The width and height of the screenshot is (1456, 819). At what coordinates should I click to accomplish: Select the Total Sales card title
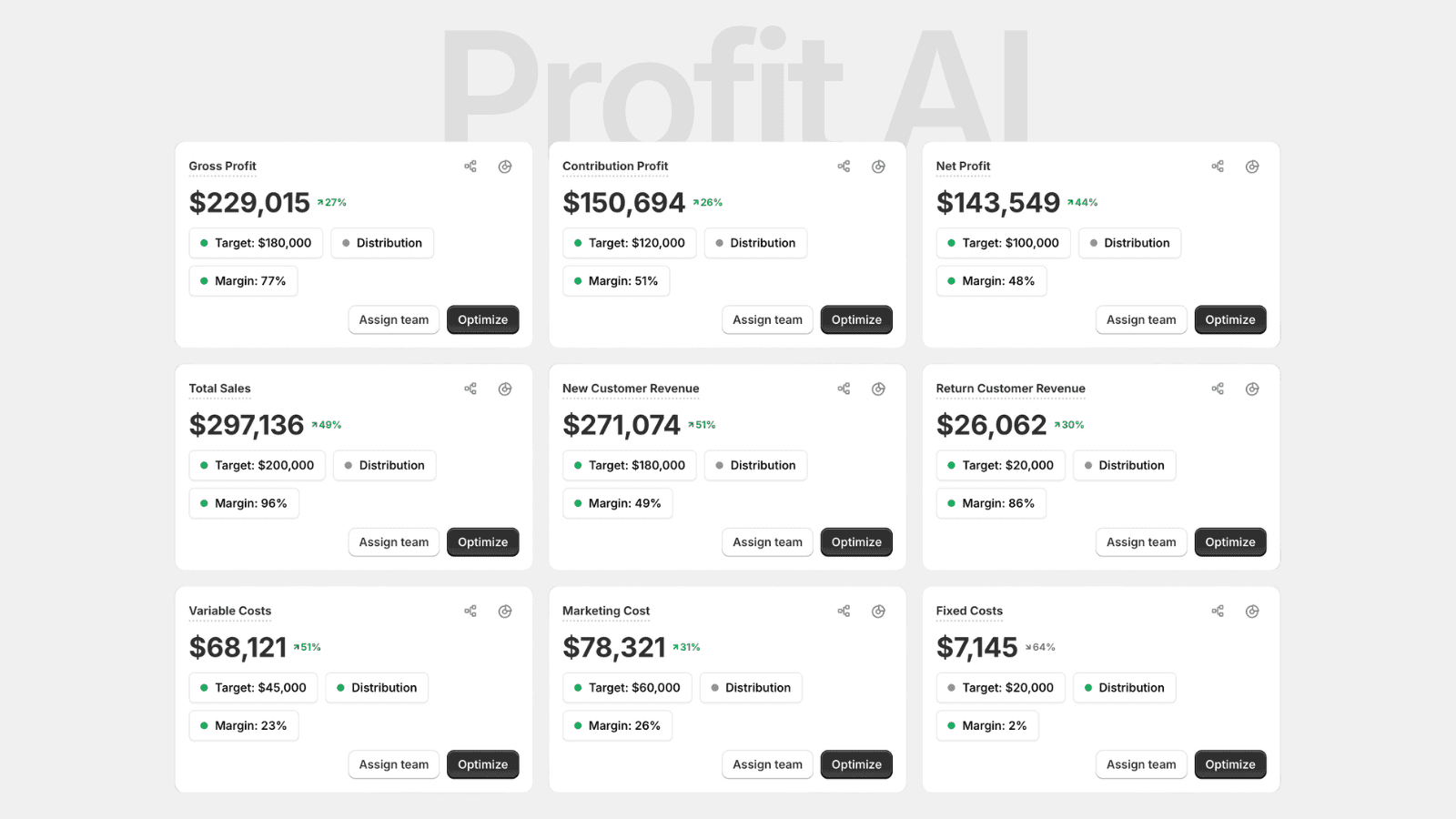[219, 388]
